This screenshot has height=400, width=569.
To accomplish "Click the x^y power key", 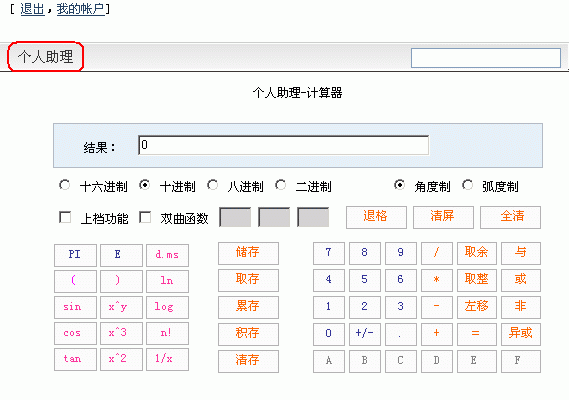I will [121, 307].
